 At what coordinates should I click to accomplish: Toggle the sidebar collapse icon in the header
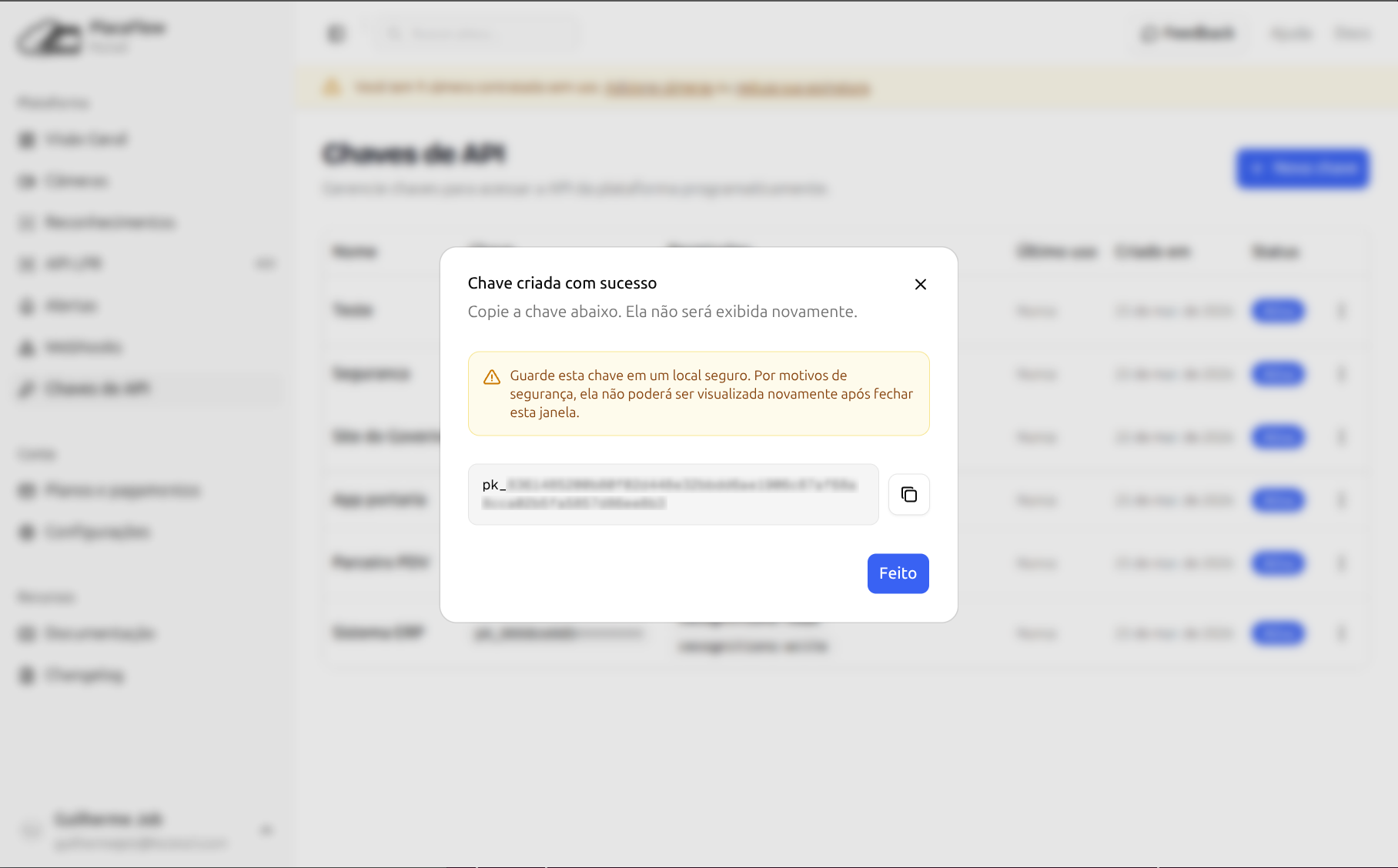pyautogui.click(x=336, y=34)
